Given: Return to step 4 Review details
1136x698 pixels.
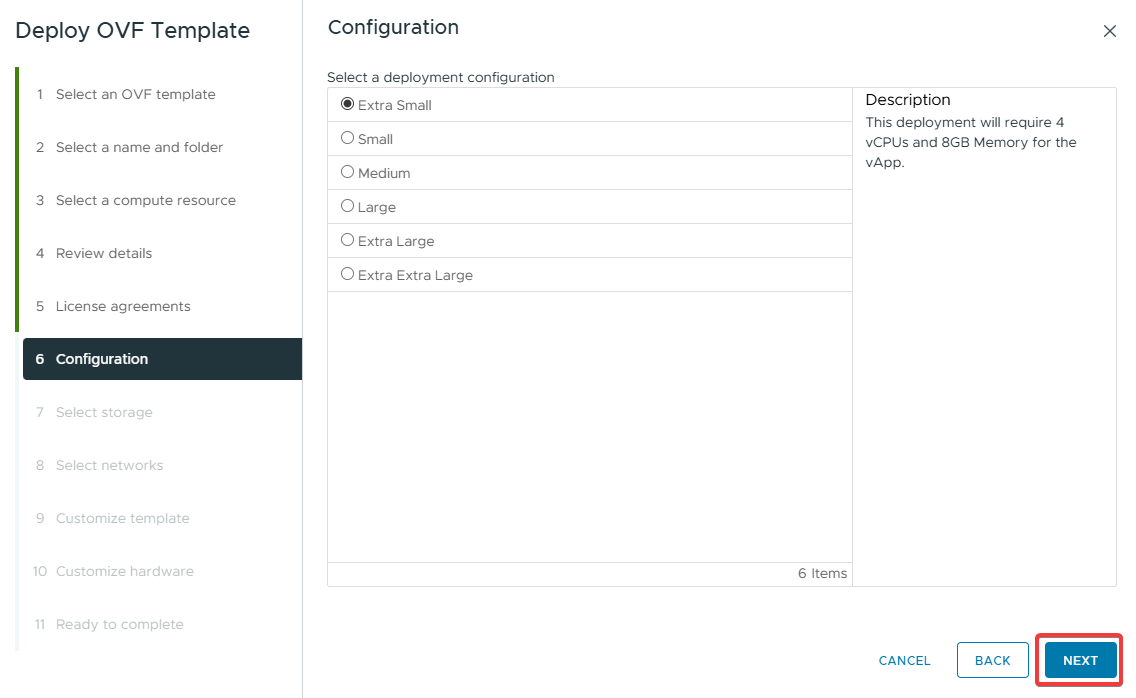Looking at the screenshot, I should tap(104, 253).
